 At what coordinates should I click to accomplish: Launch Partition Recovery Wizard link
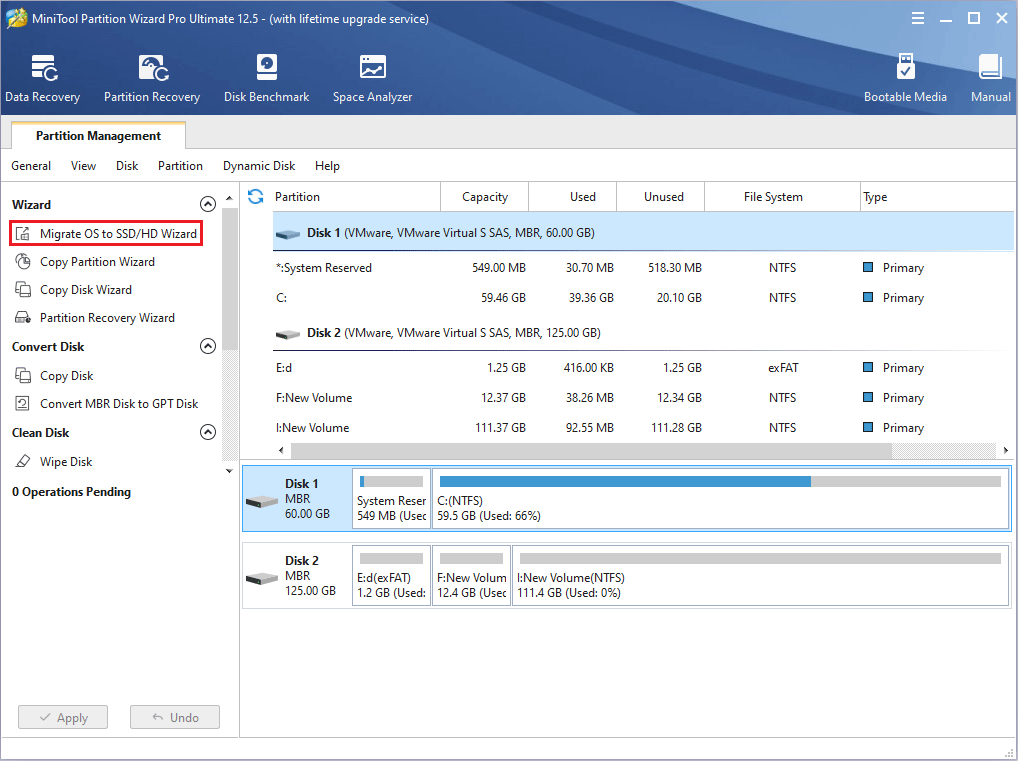[107, 318]
